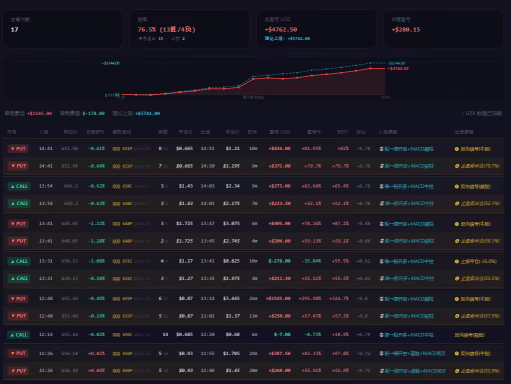The image size is (511, 384).
Task: Click yellow coin icon in 13:47 exit row
Action: (457, 224)
